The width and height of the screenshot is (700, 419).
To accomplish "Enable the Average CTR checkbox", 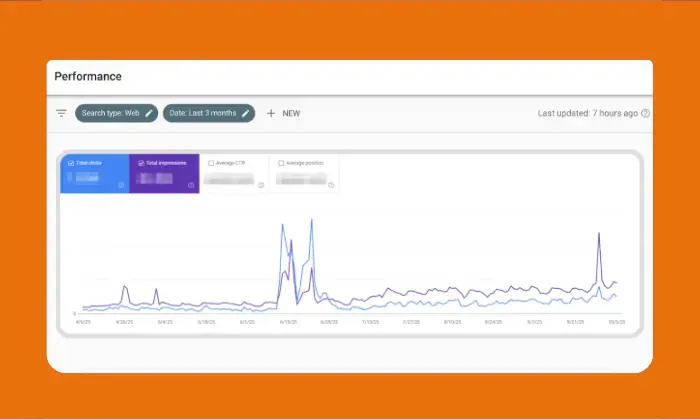I will point(210,162).
